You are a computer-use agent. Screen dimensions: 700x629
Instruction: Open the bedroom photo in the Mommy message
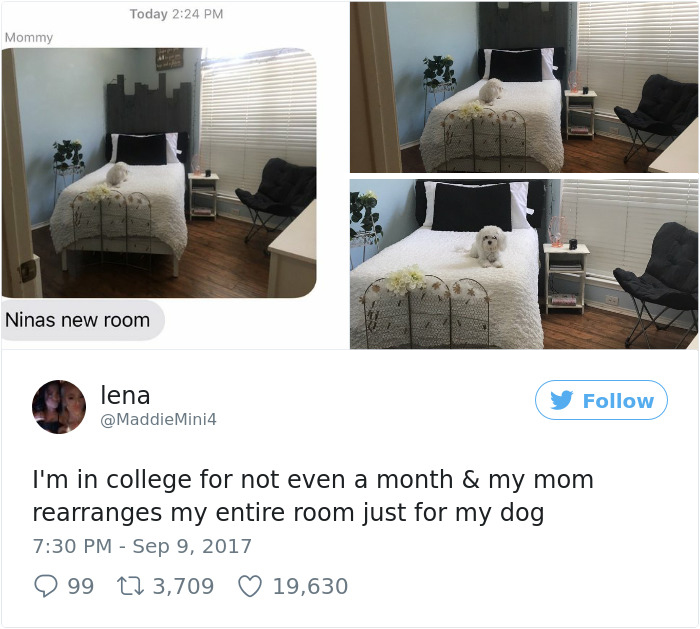160,172
